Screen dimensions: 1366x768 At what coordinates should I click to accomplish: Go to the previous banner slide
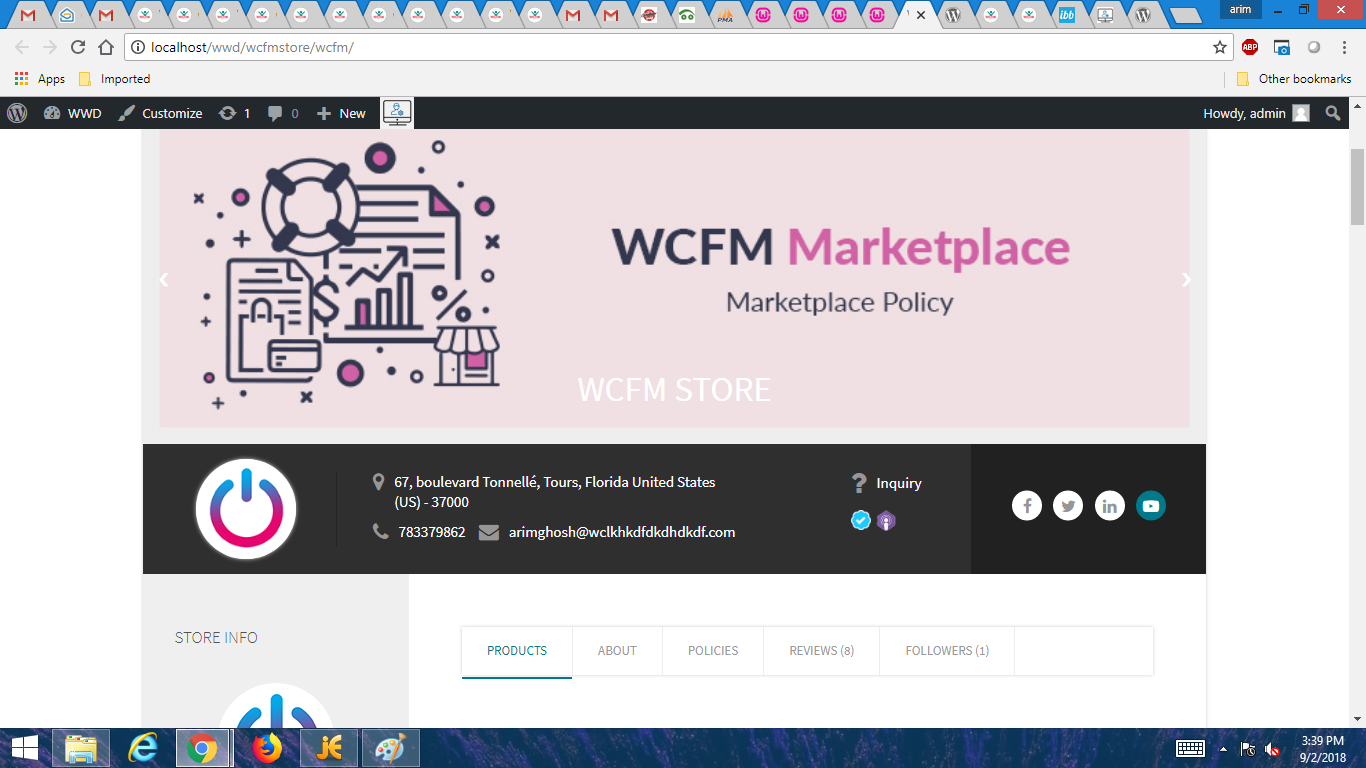[x=164, y=280]
